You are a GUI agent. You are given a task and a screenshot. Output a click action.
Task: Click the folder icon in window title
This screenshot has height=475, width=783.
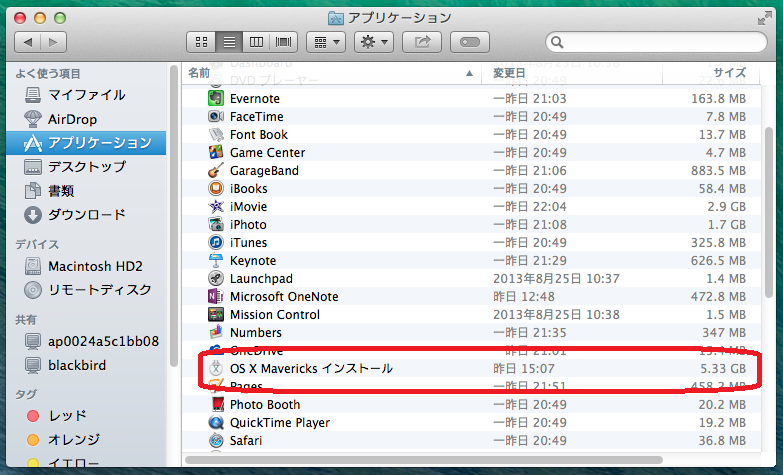pyautogui.click(x=336, y=18)
